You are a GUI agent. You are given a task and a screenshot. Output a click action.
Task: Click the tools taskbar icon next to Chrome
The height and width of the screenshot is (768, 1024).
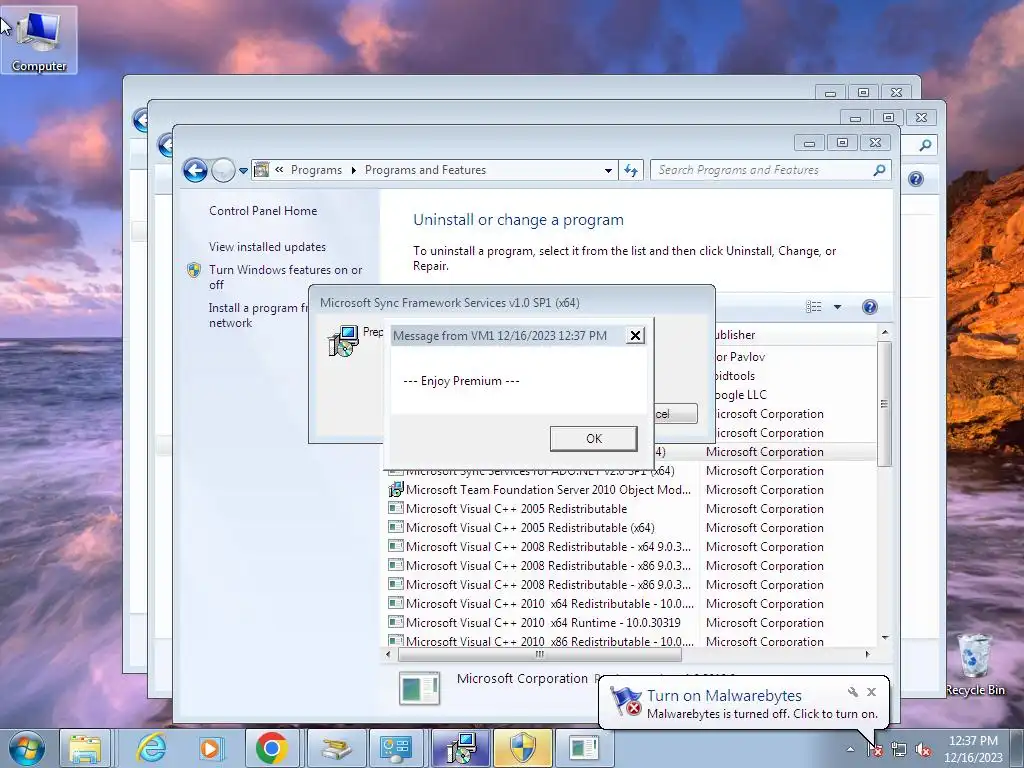pos(336,748)
